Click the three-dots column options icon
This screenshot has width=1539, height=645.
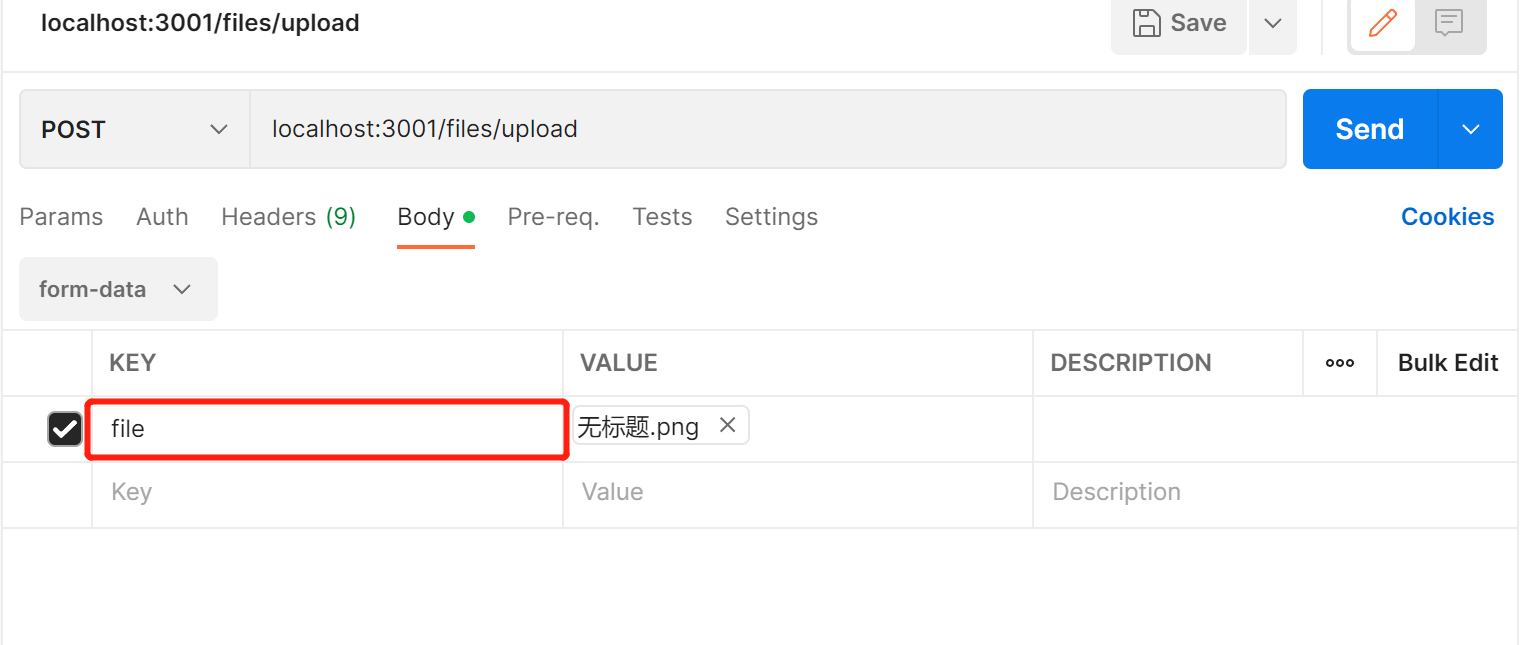coord(1340,363)
